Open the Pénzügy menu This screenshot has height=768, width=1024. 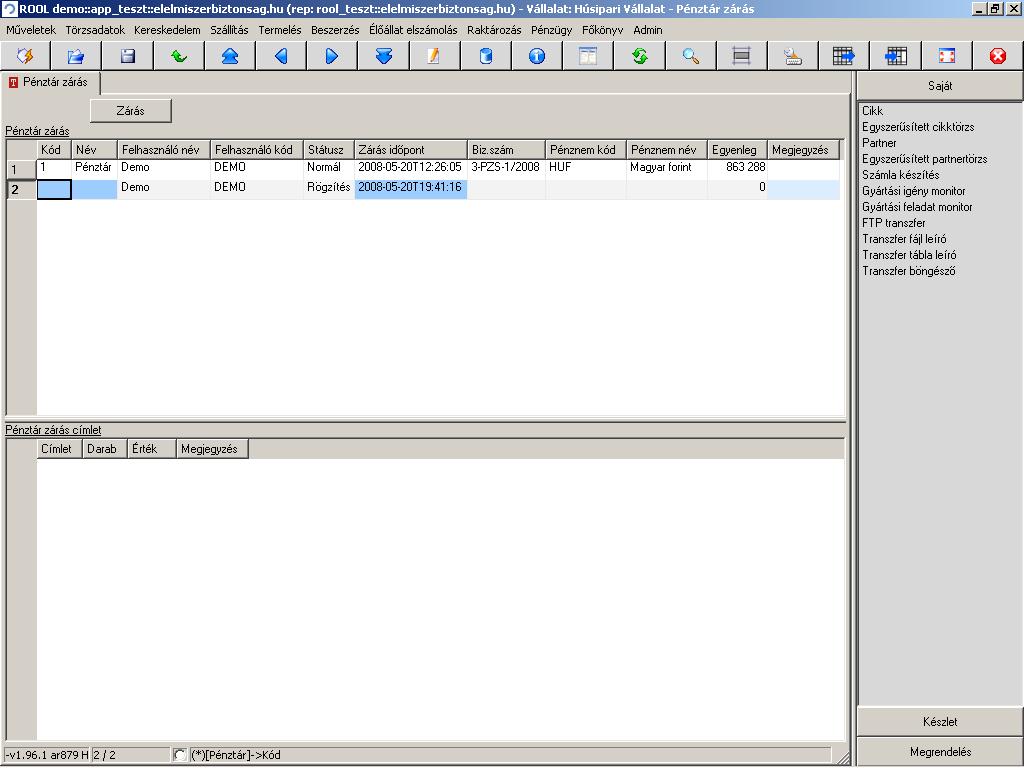551,30
